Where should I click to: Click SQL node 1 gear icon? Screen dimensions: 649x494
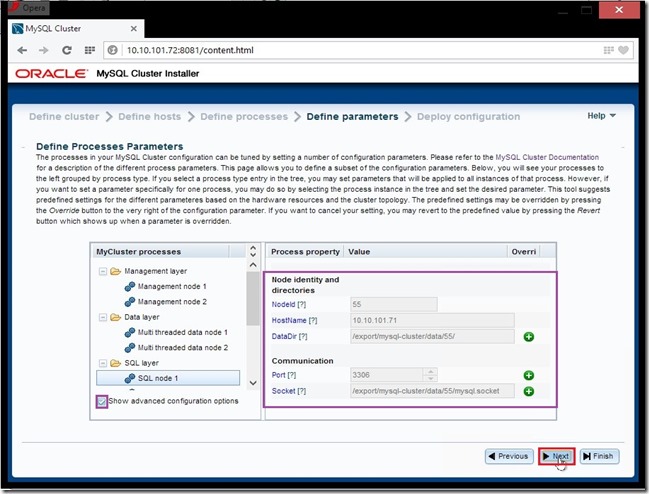[130, 378]
